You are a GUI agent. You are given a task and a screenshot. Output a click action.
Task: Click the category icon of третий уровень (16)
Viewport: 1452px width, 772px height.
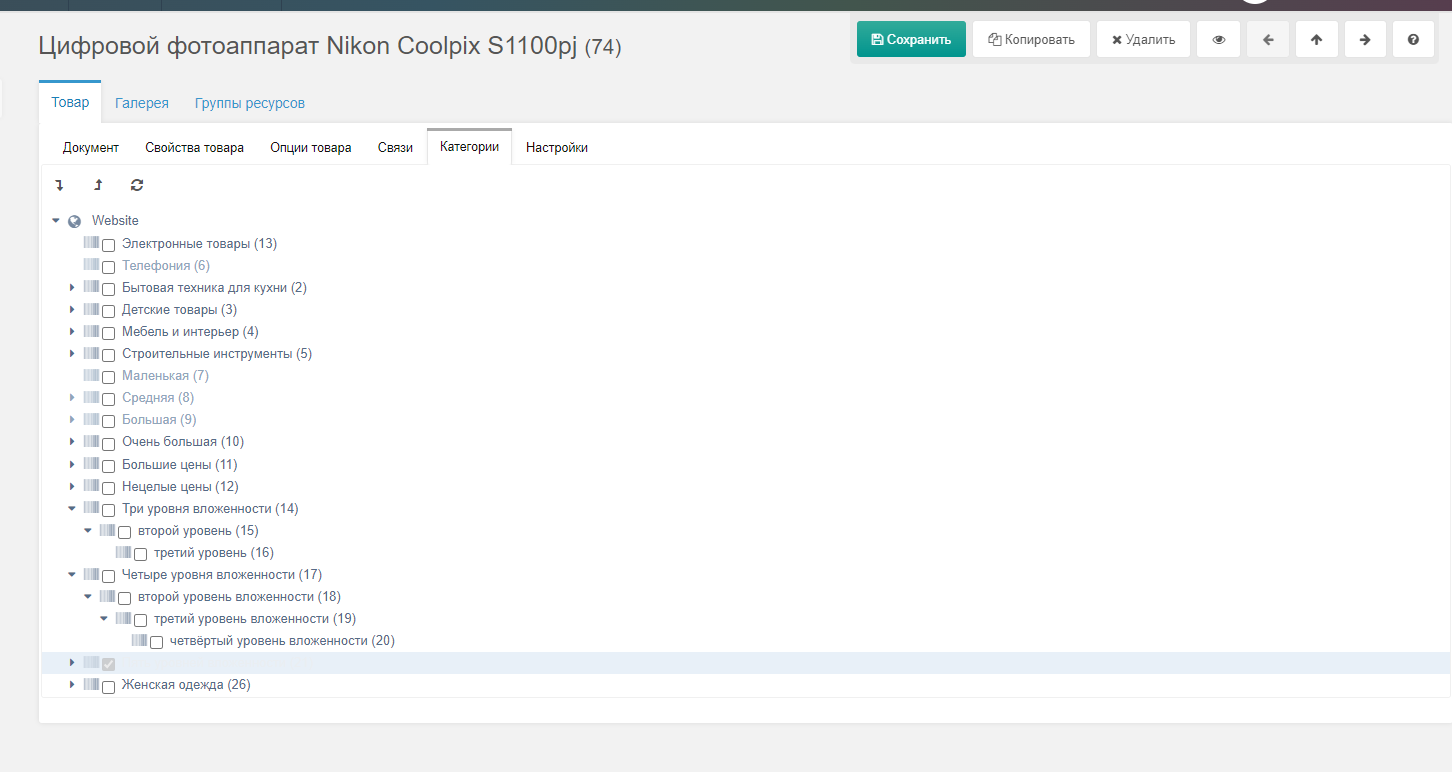(123, 552)
